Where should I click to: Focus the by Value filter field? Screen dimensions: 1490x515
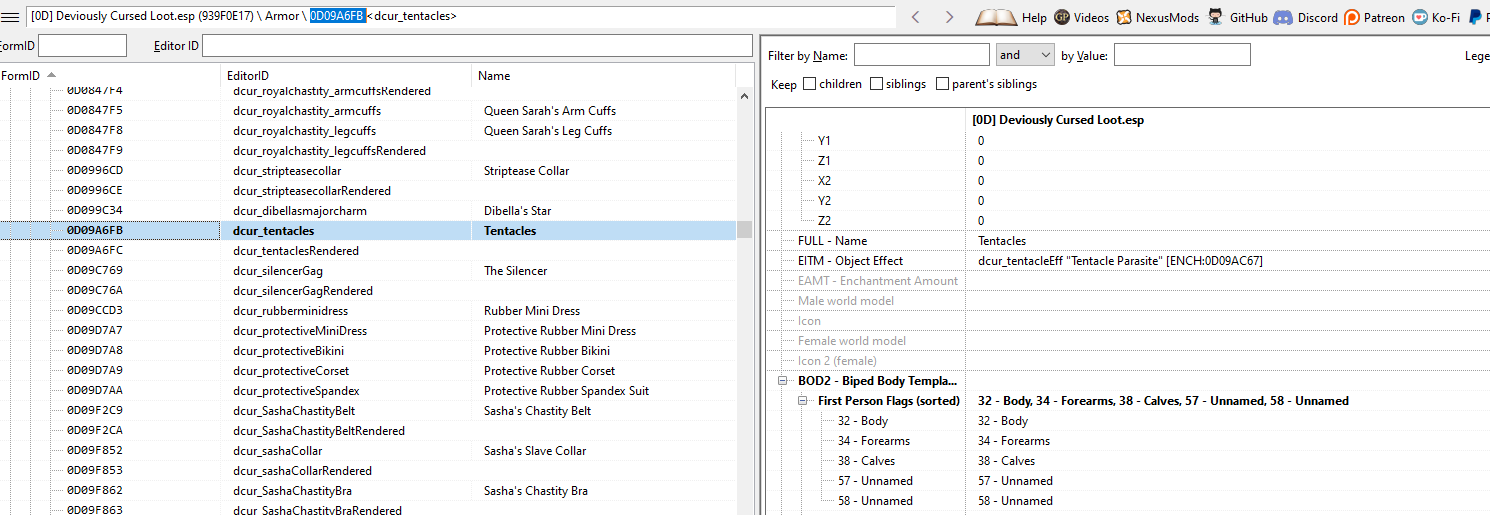(x=1182, y=55)
